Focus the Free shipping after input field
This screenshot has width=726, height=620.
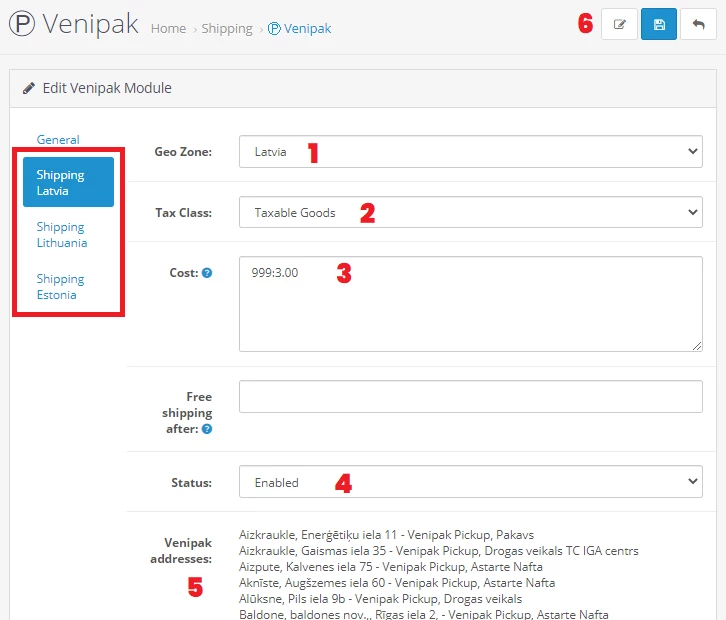[x=470, y=397]
